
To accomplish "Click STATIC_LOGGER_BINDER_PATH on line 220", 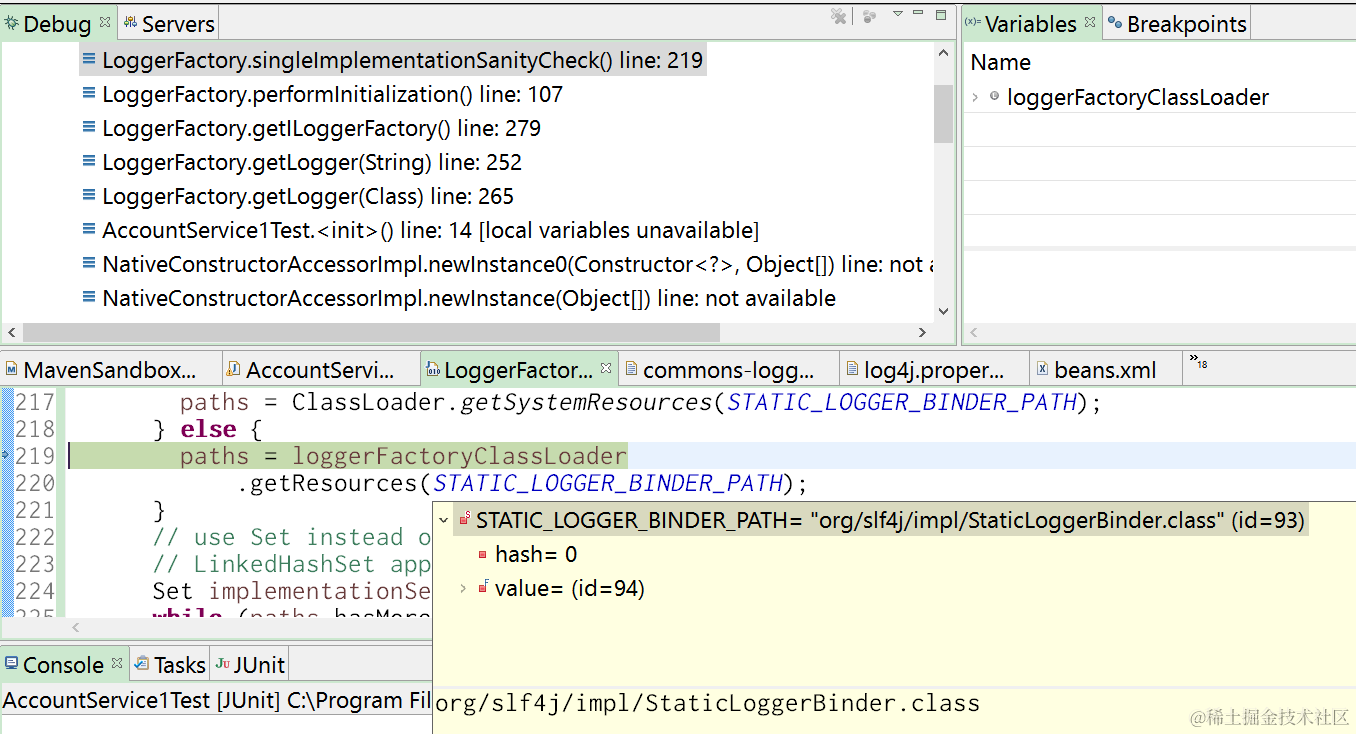I will click(608, 483).
